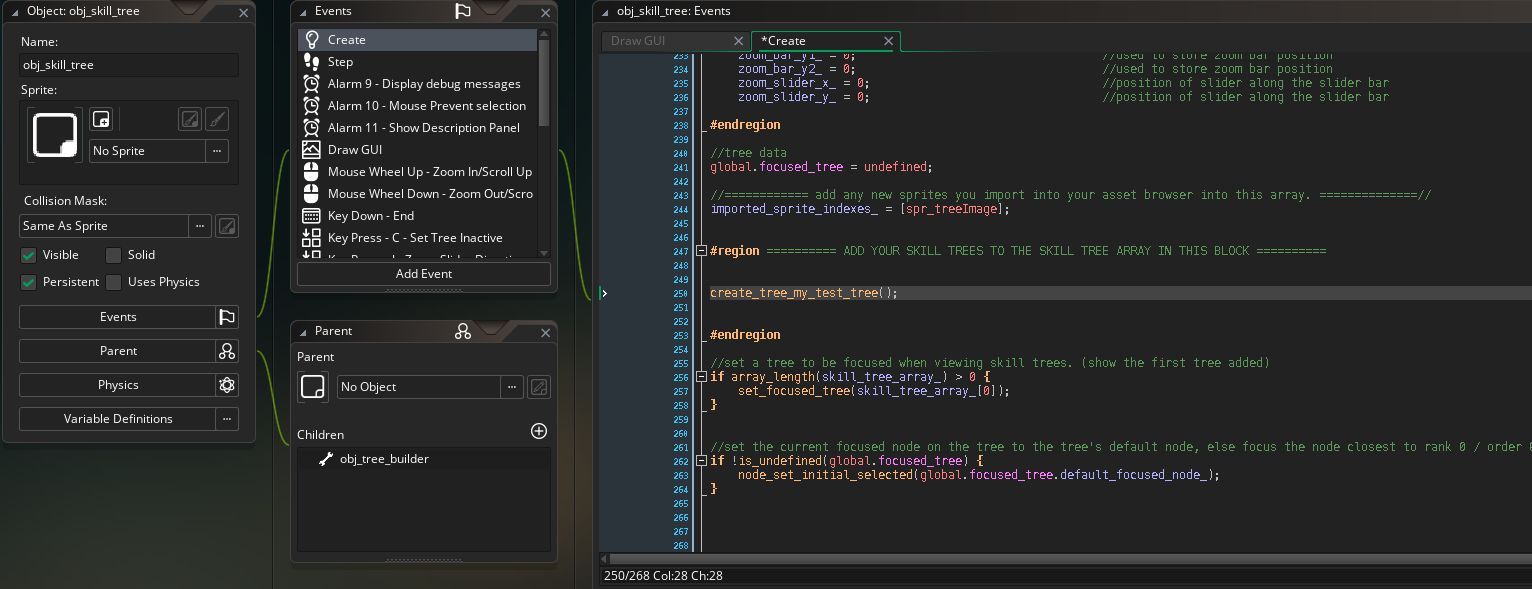Collapse the Object: obj_skill_tree panel header triangle
1532x589 pixels.
14,12
